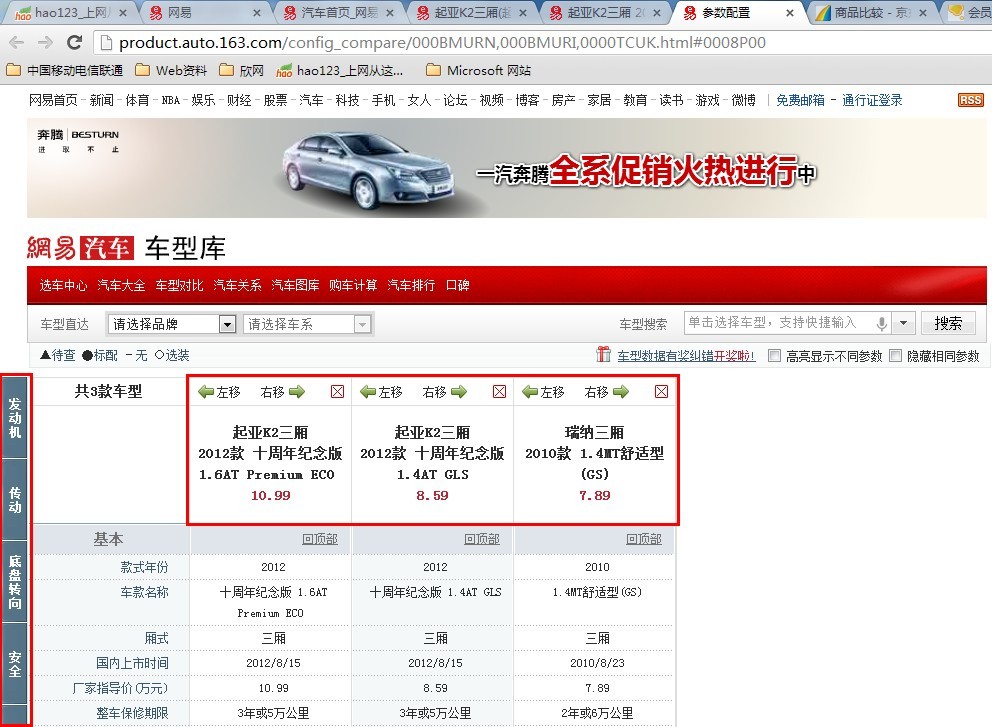Remove the 1.4AT GLS column
This screenshot has width=992, height=727.
point(500,392)
